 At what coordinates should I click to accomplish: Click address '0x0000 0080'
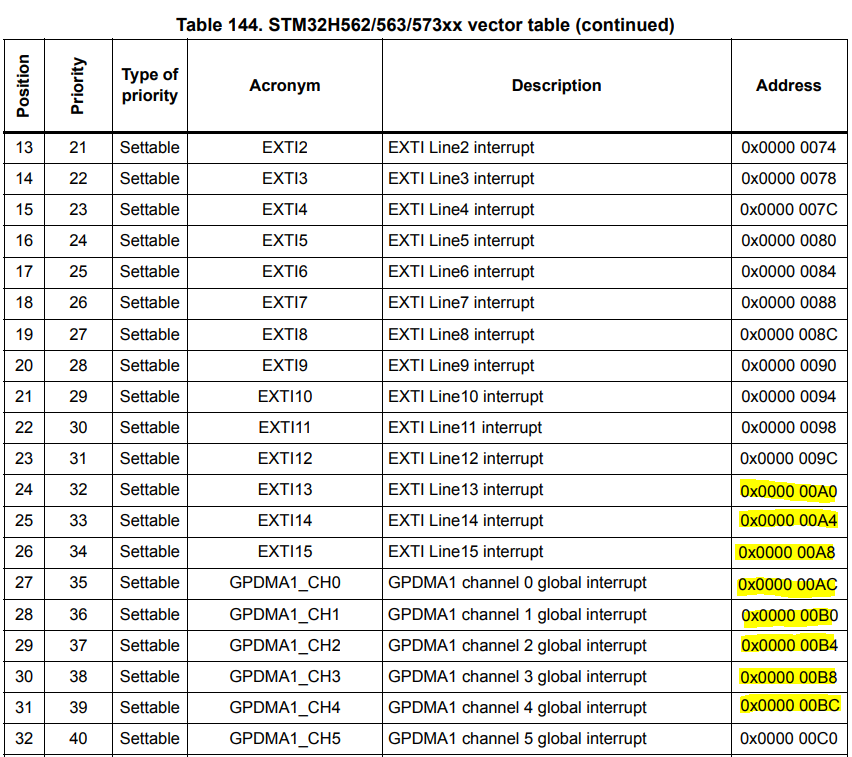[x=788, y=240]
